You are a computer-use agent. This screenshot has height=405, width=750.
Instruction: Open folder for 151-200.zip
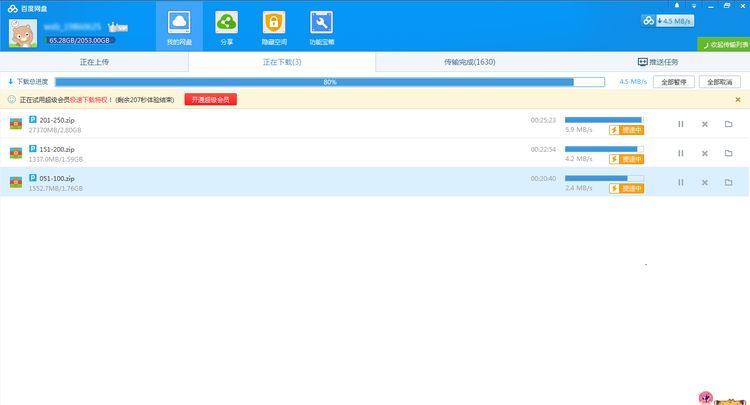[728, 153]
